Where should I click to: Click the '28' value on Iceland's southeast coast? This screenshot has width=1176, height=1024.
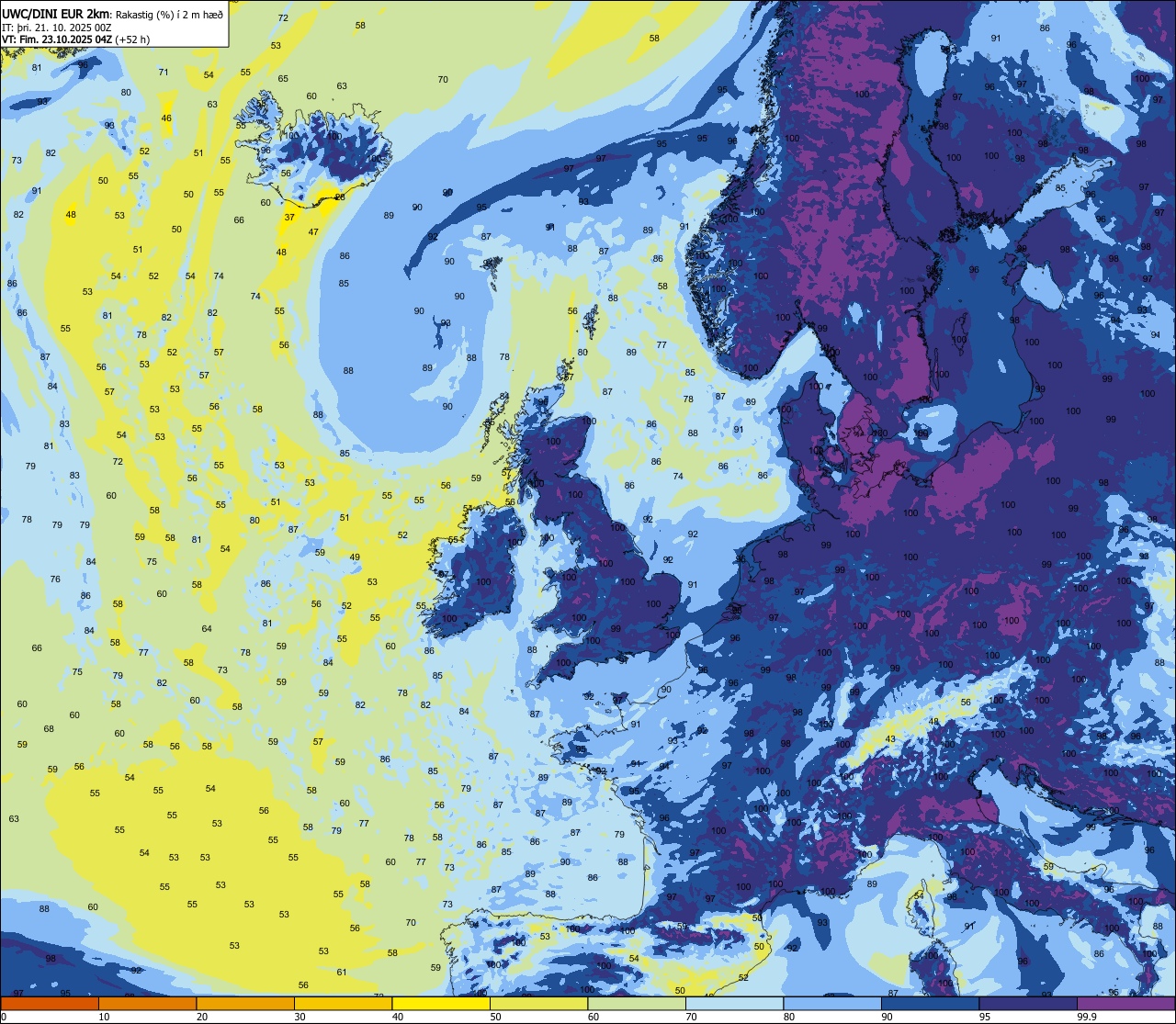[x=340, y=197]
